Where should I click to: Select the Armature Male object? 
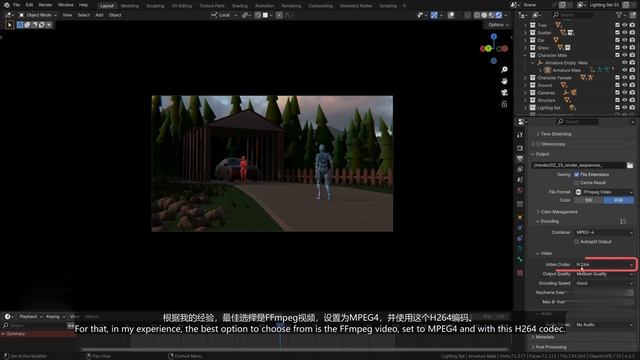click(567, 70)
